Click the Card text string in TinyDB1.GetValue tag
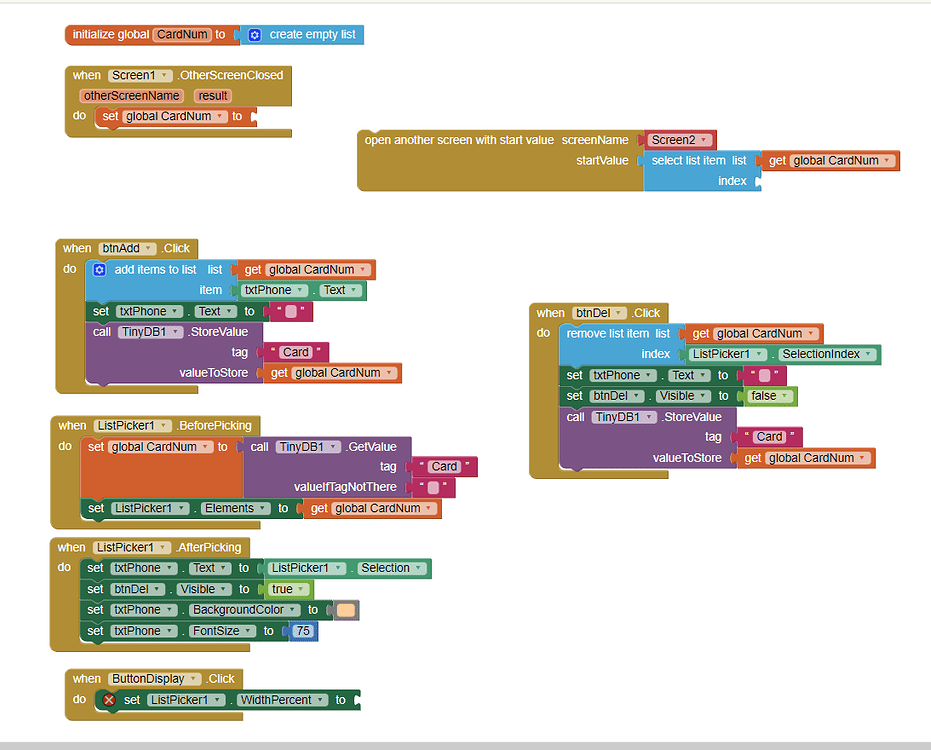 (x=443, y=466)
